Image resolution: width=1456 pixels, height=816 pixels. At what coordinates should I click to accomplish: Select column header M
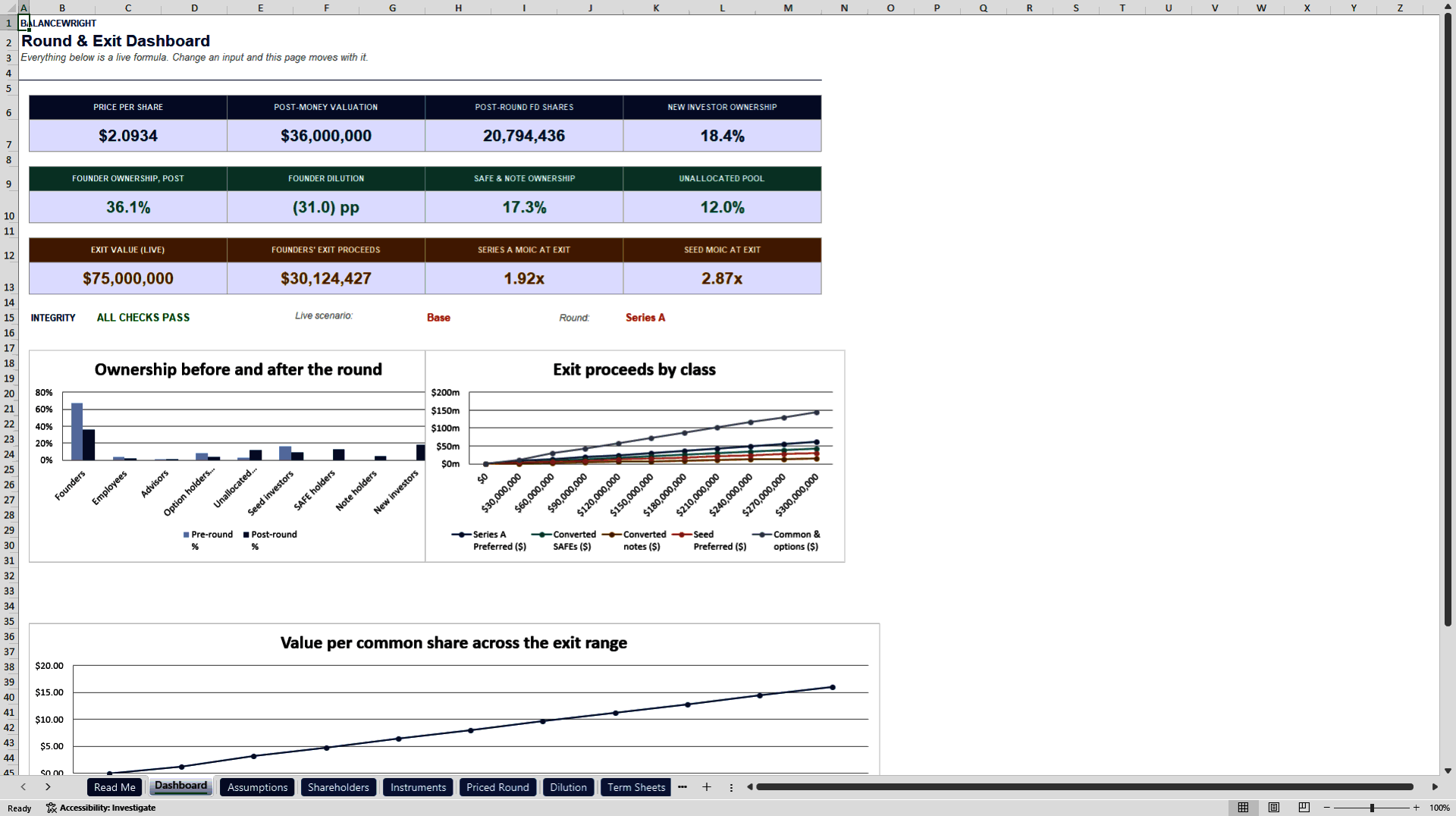(788, 8)
